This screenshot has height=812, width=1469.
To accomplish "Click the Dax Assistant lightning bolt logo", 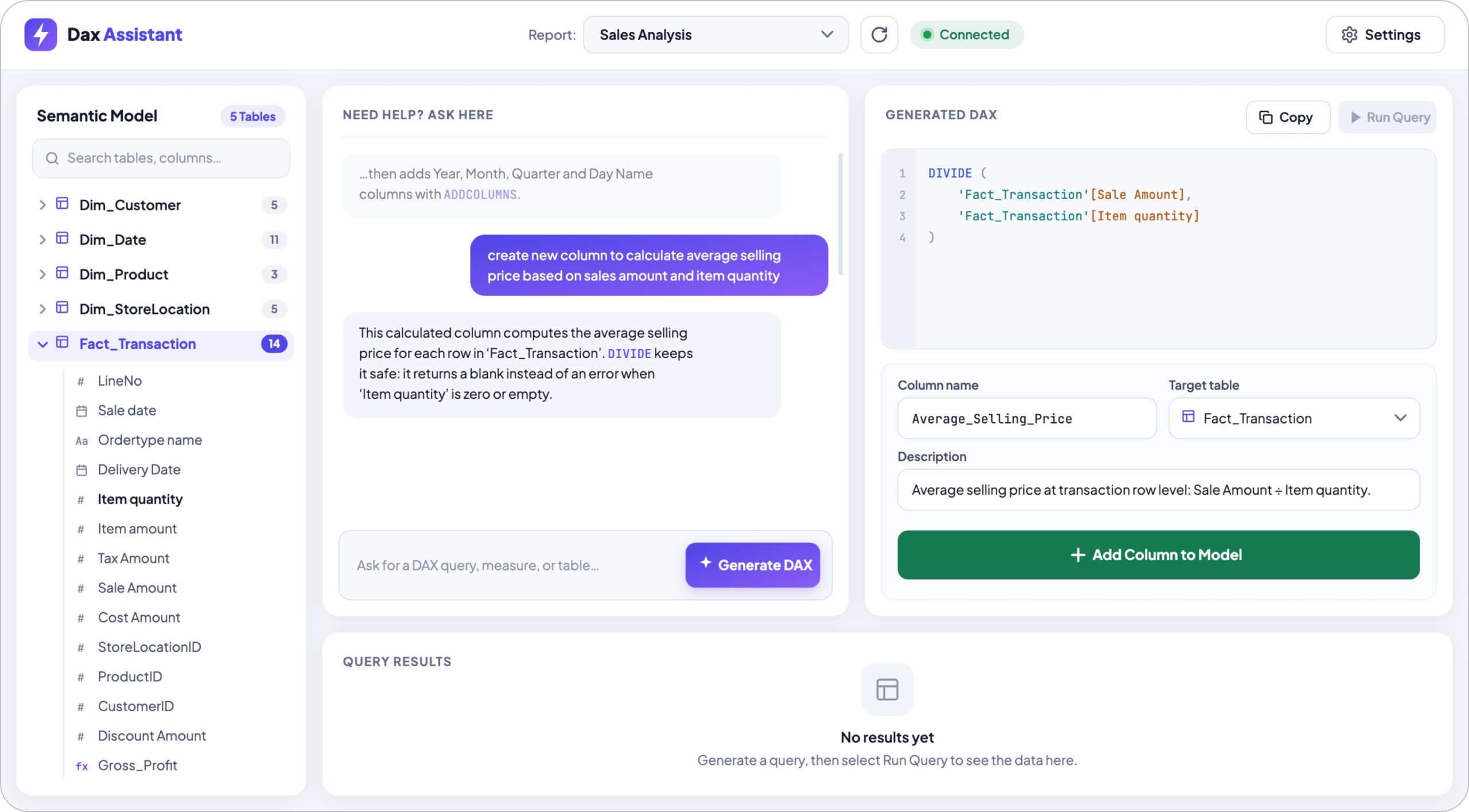I will pyautogui.click(x=40, y=34).
